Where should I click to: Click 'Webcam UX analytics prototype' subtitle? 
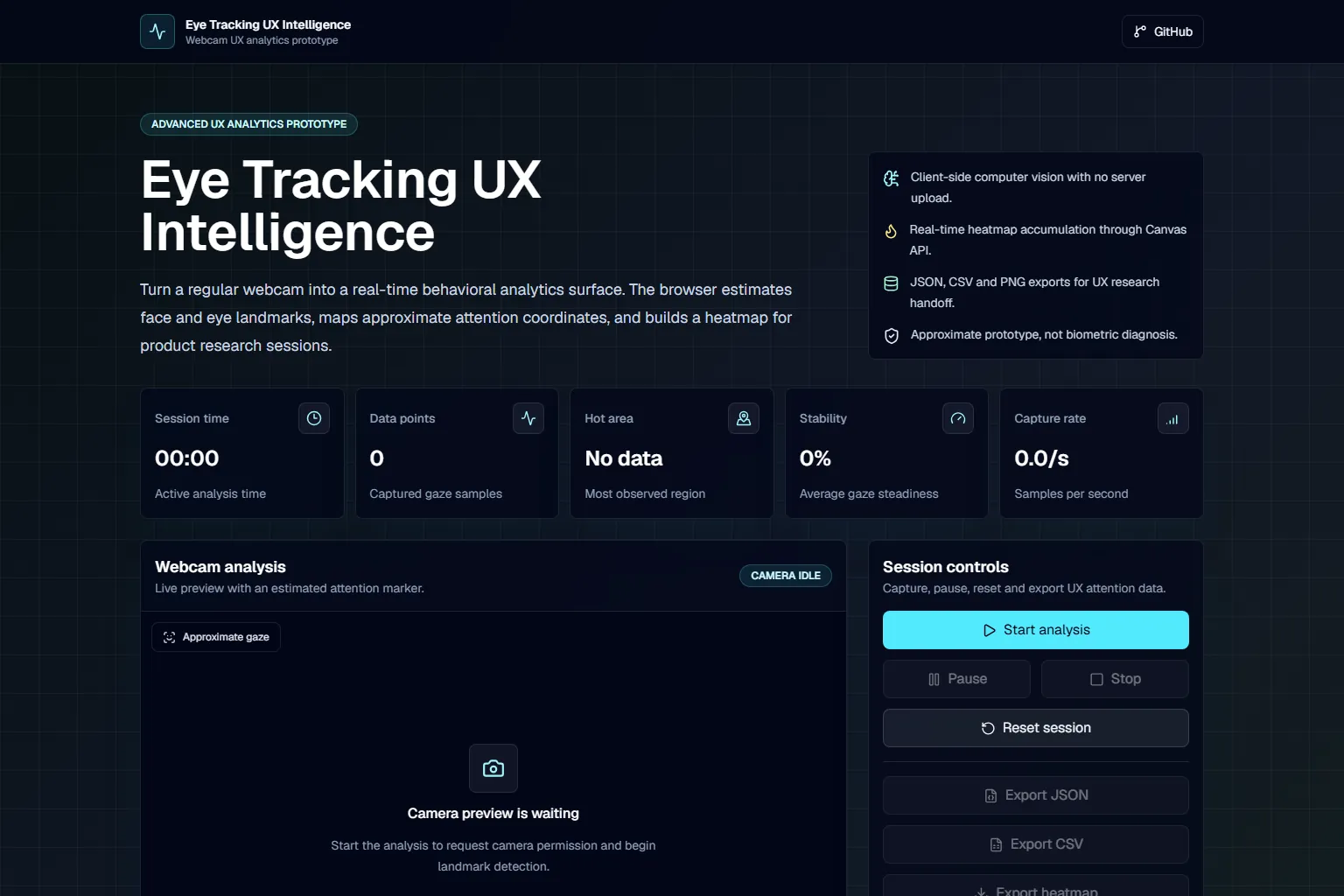click(x=262, y=40)
